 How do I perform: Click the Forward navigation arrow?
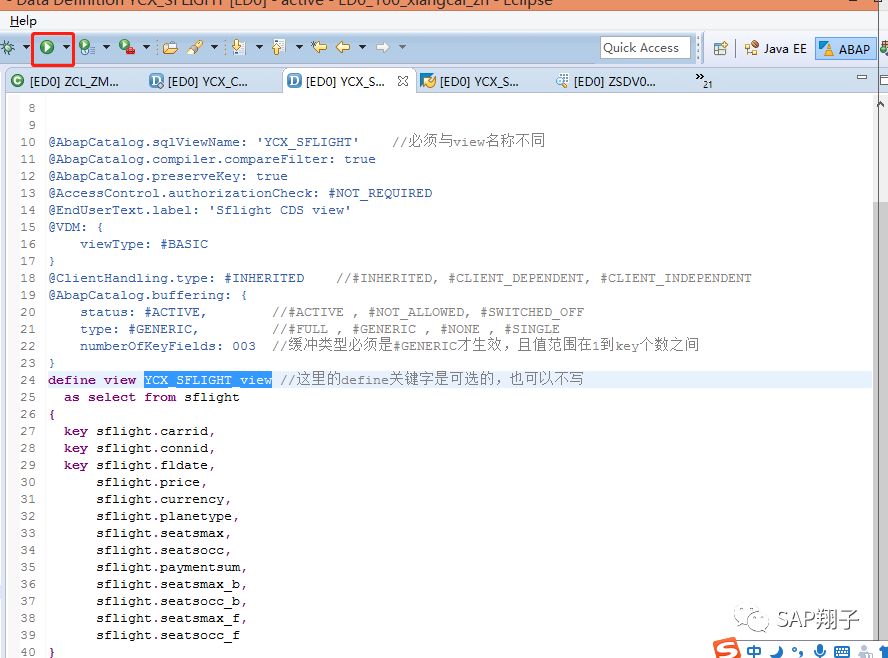[383, 47]
